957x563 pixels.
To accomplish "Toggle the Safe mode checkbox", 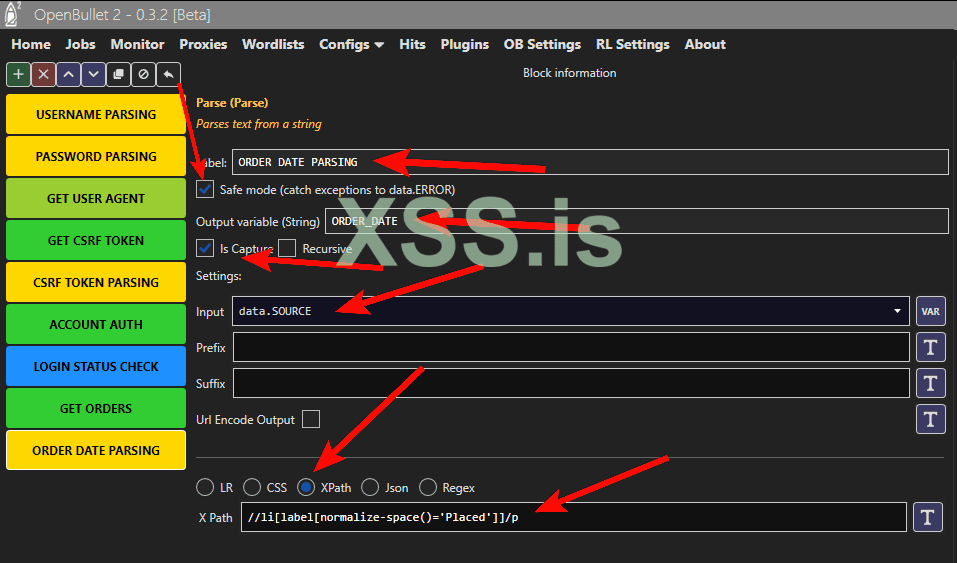I will (205, 189).
